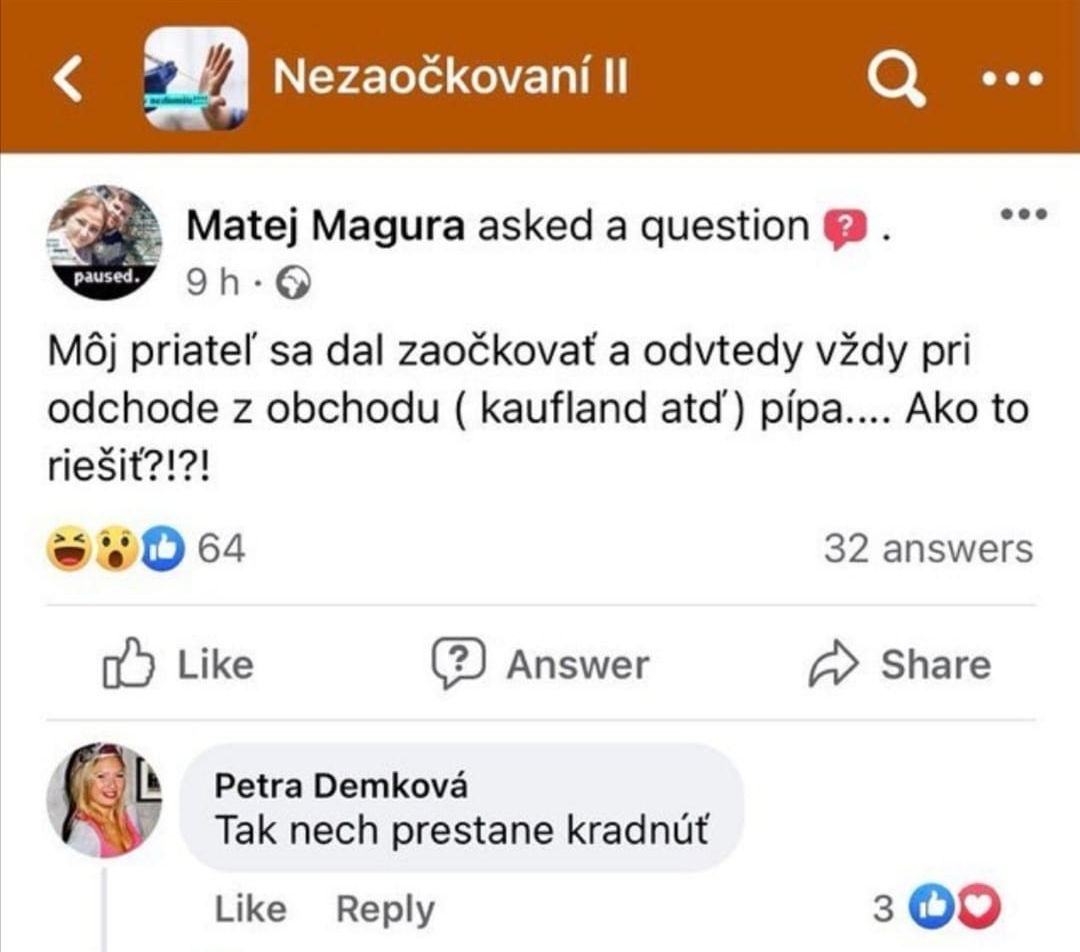The width and height of the screenshot is (1080, 952).
Task: Open the 32 answers list
Action: 928,549
